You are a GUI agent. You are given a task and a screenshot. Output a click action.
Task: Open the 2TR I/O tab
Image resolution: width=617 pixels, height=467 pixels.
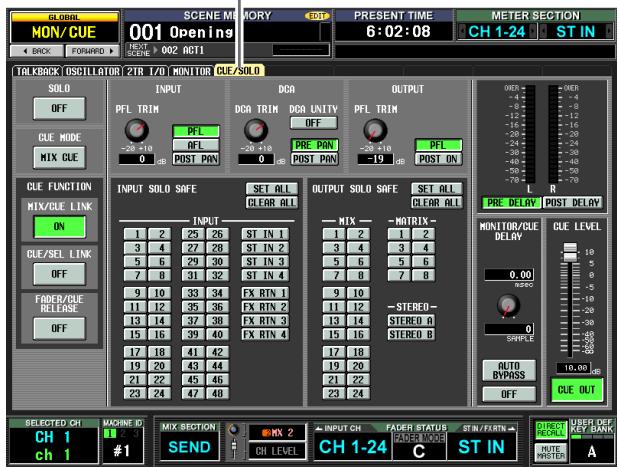click(145, 71)
